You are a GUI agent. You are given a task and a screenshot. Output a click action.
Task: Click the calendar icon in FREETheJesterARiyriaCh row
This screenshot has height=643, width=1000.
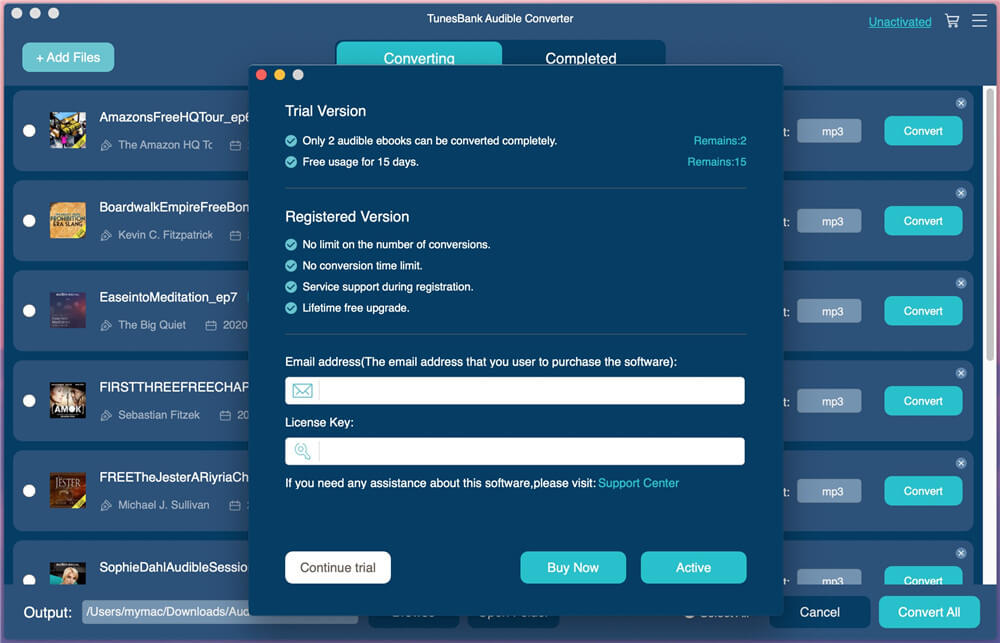pos(235,505)
